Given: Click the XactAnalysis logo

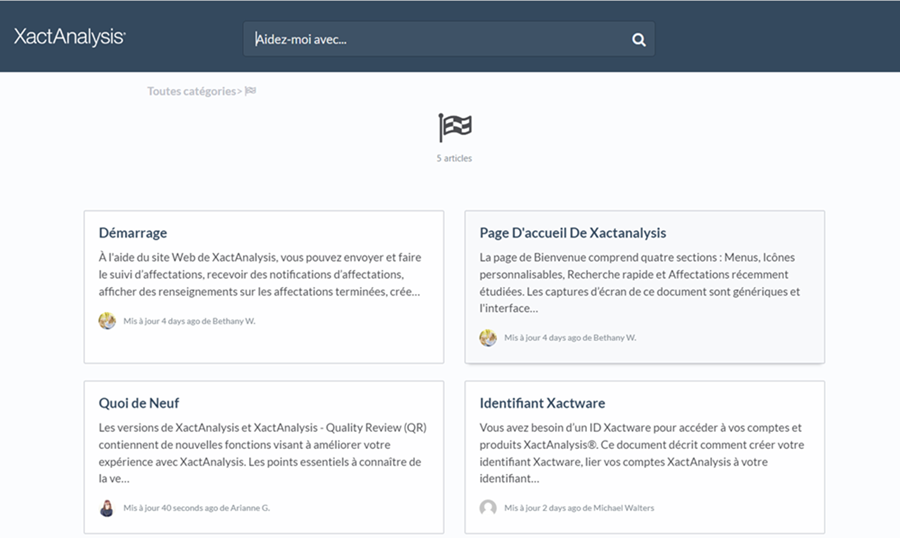Looking at the screenshot, I should [69, 37].
